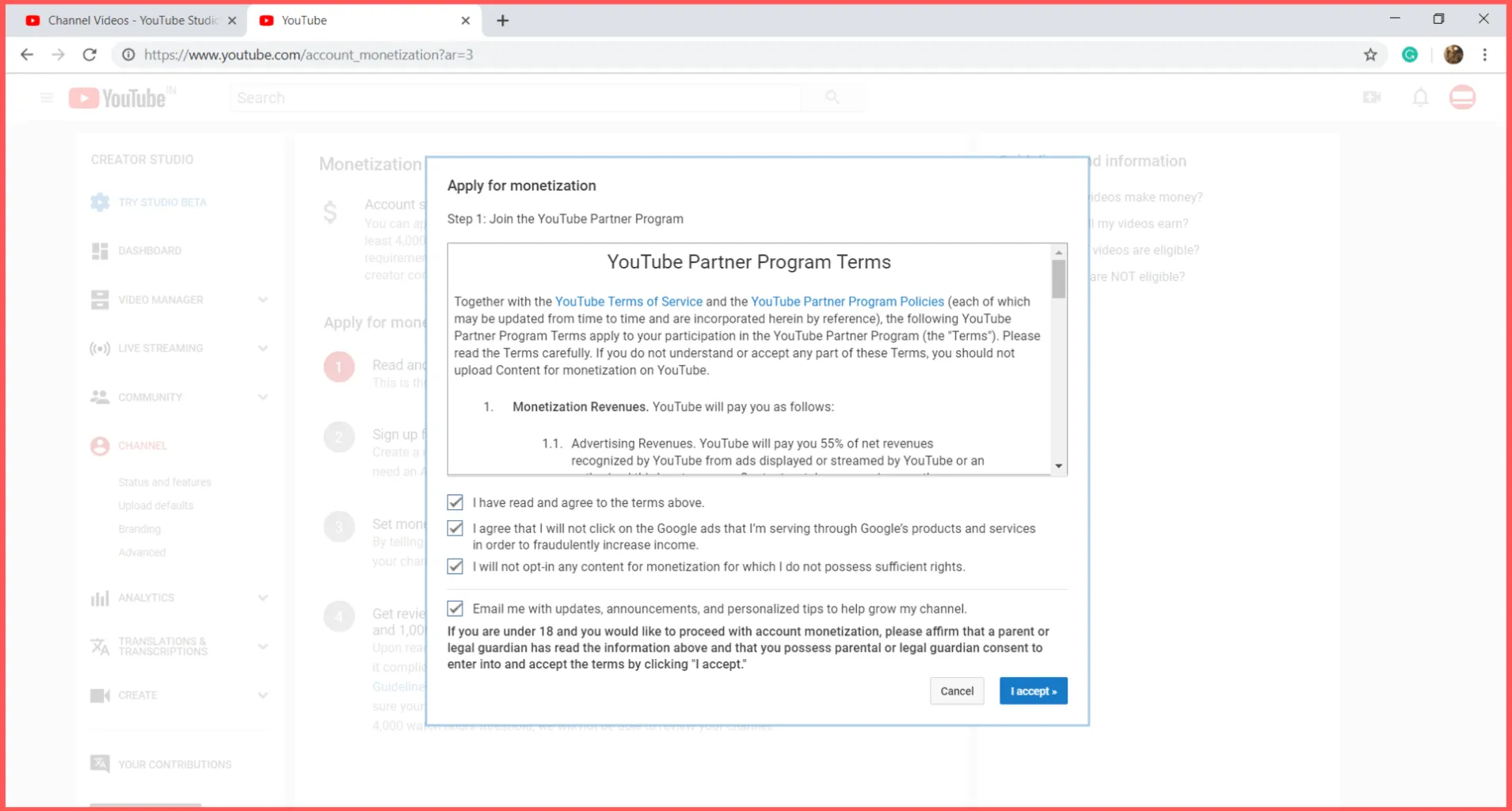Reload the current page
This screenshot has height=811, width=1512.
pyautogui.click(x=90, y=55)
